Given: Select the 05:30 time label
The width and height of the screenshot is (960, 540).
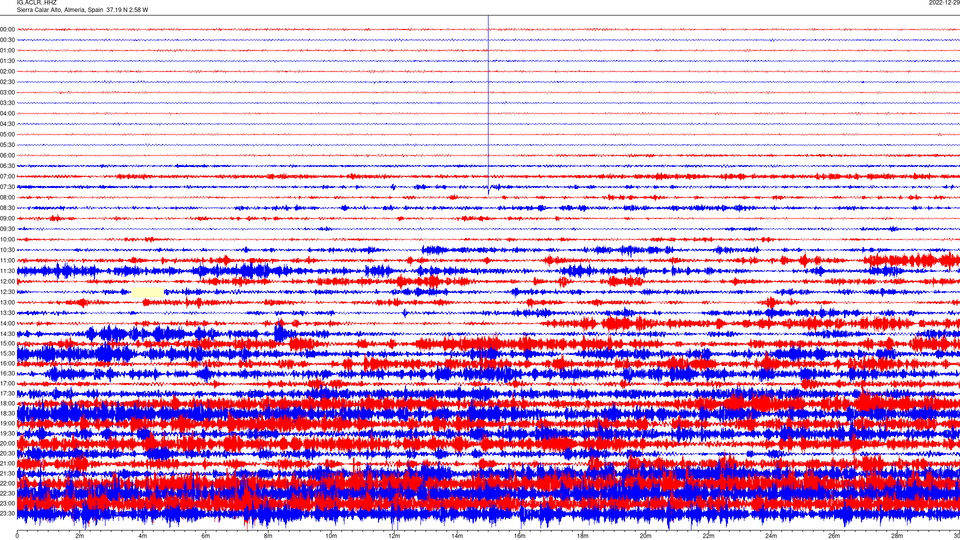Looking at the screenshot, I should (8, 144).
